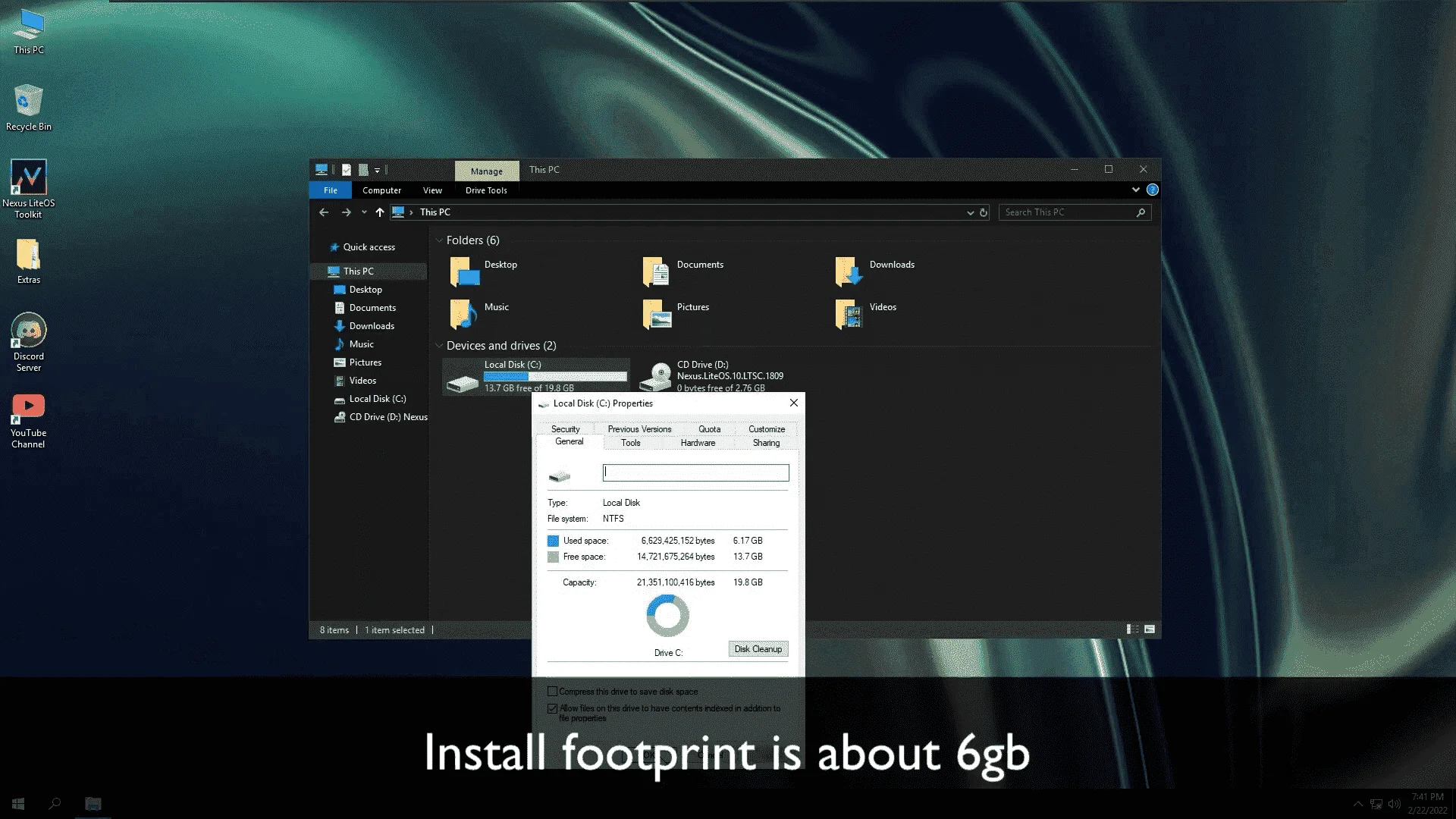Switch to the Previous Versions tab
1456x819 pixels.
(639, 429)
